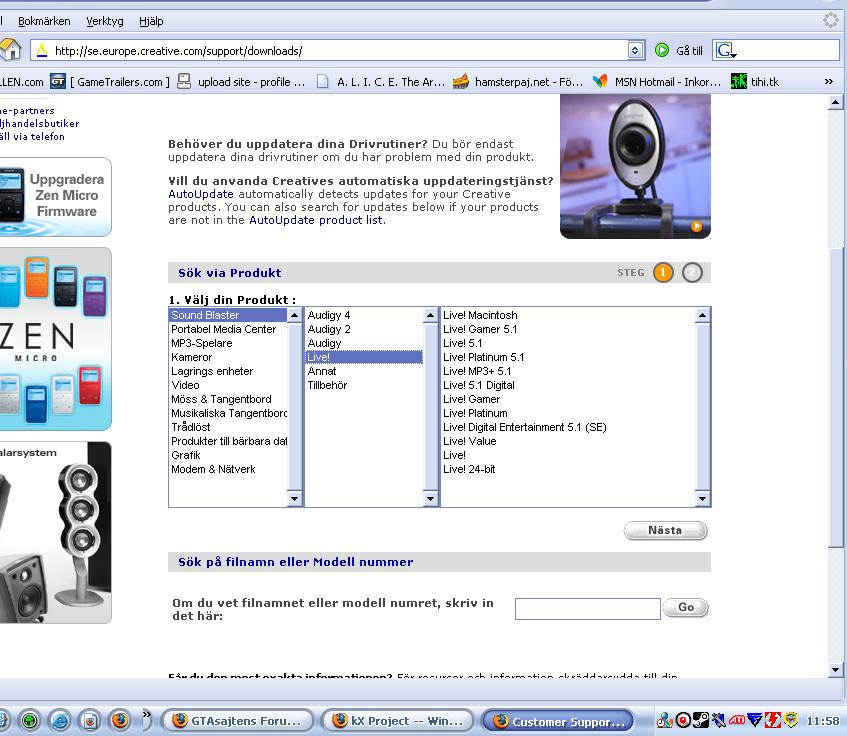Click the play button on the webcam image

697,226
